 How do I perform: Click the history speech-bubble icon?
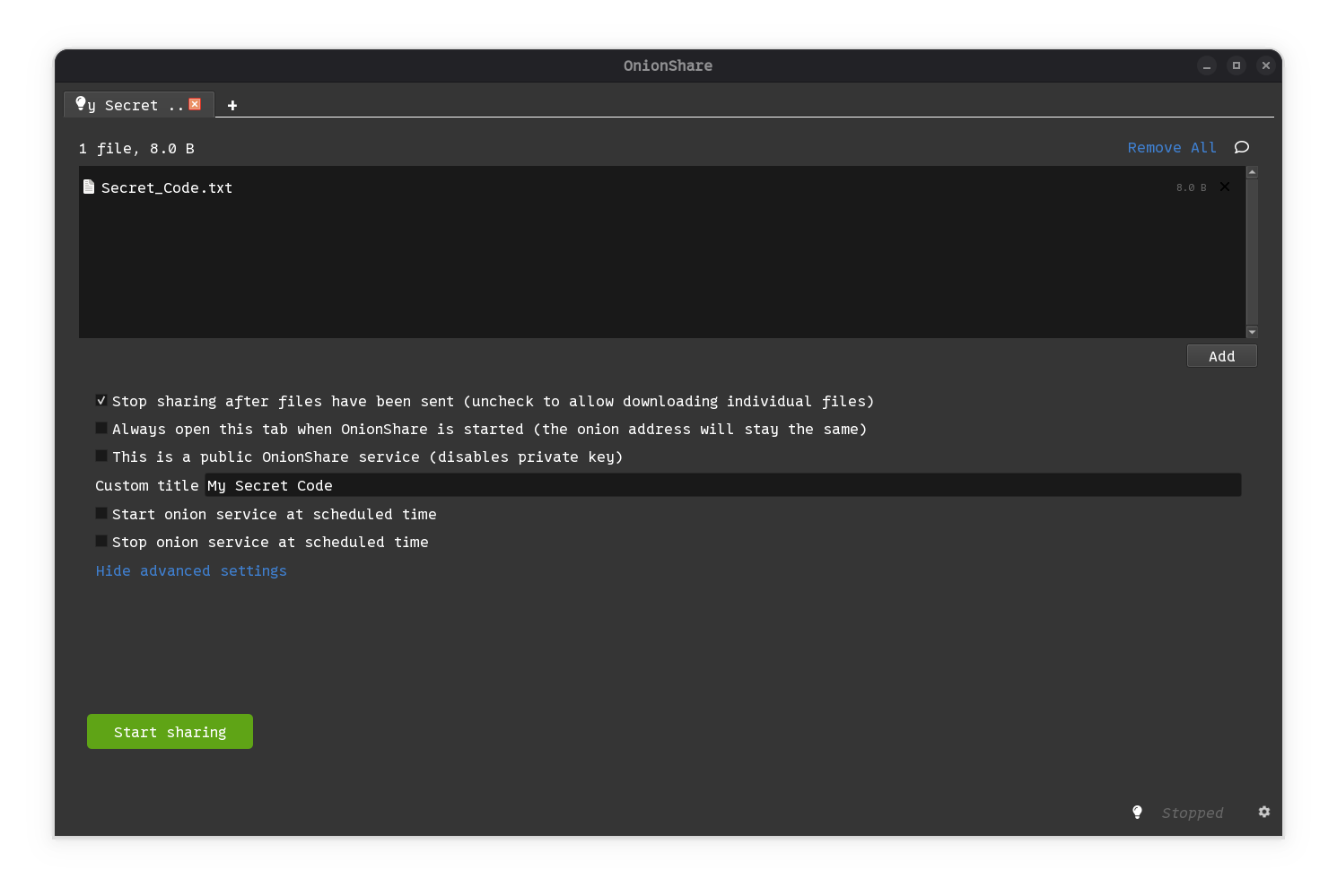coord(1241,147)
